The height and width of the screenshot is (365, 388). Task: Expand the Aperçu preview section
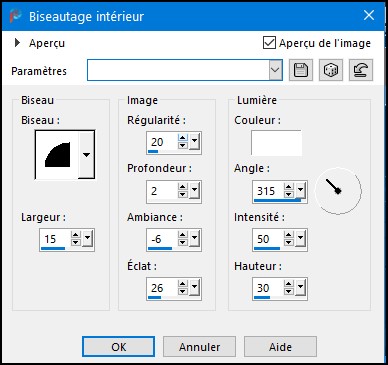(x=17, y=43)
